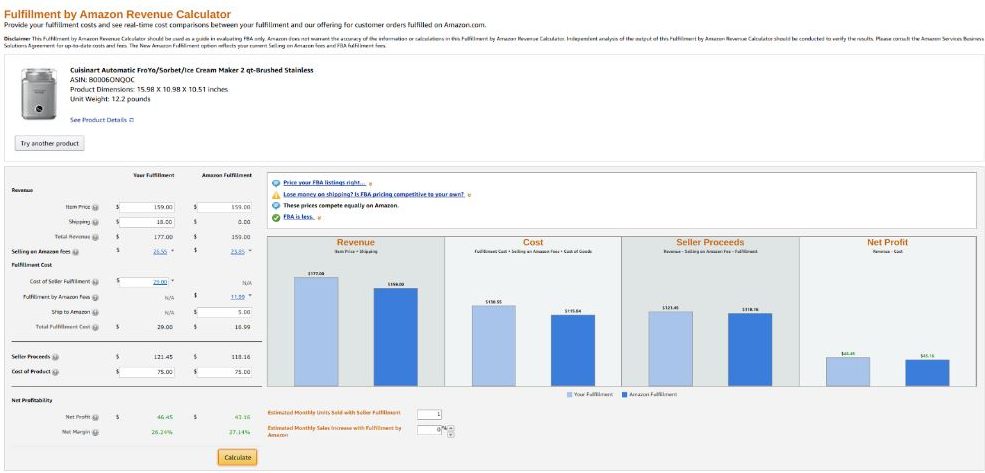The image size is (985, 473).
Task: Click the Net Margin help icon
Action: coord(95,432)
